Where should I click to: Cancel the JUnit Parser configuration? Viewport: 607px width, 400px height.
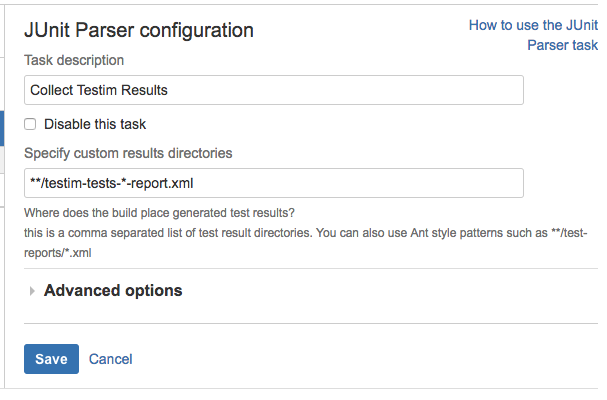tap(110, 359)
